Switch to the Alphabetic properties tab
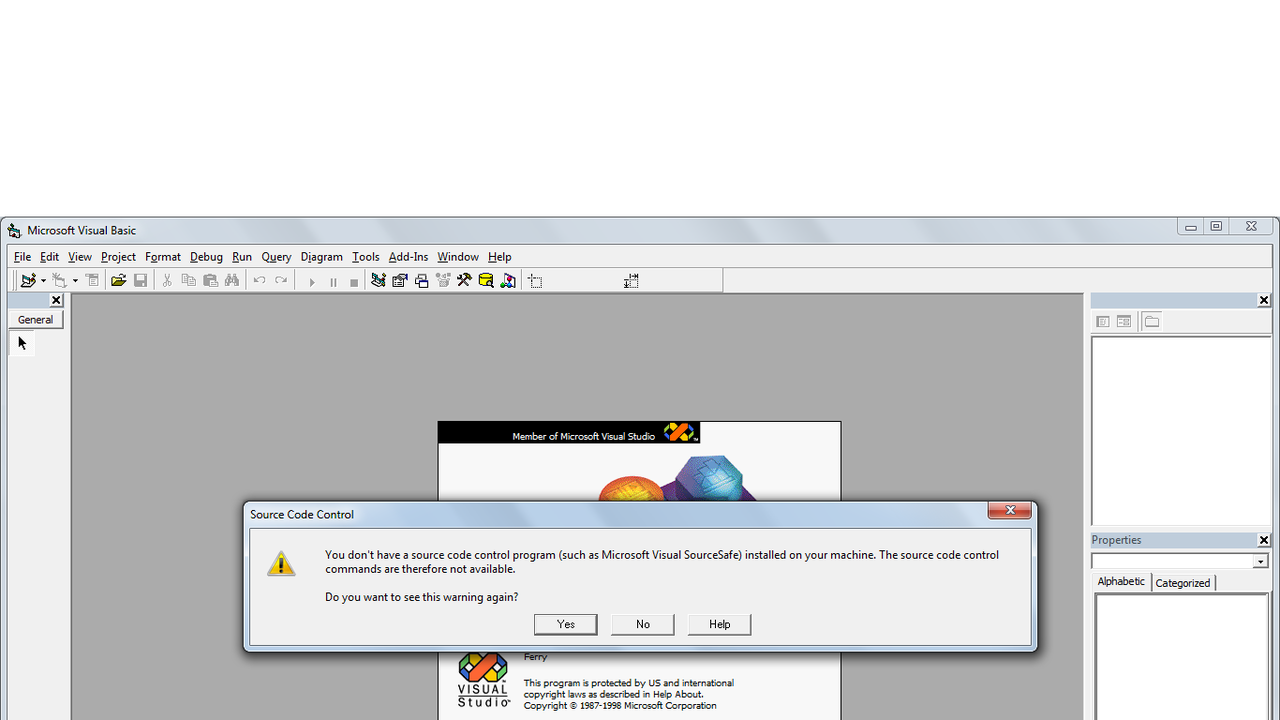The width and height of the screenshot is (1280, 720). (x=1121, y=582)
